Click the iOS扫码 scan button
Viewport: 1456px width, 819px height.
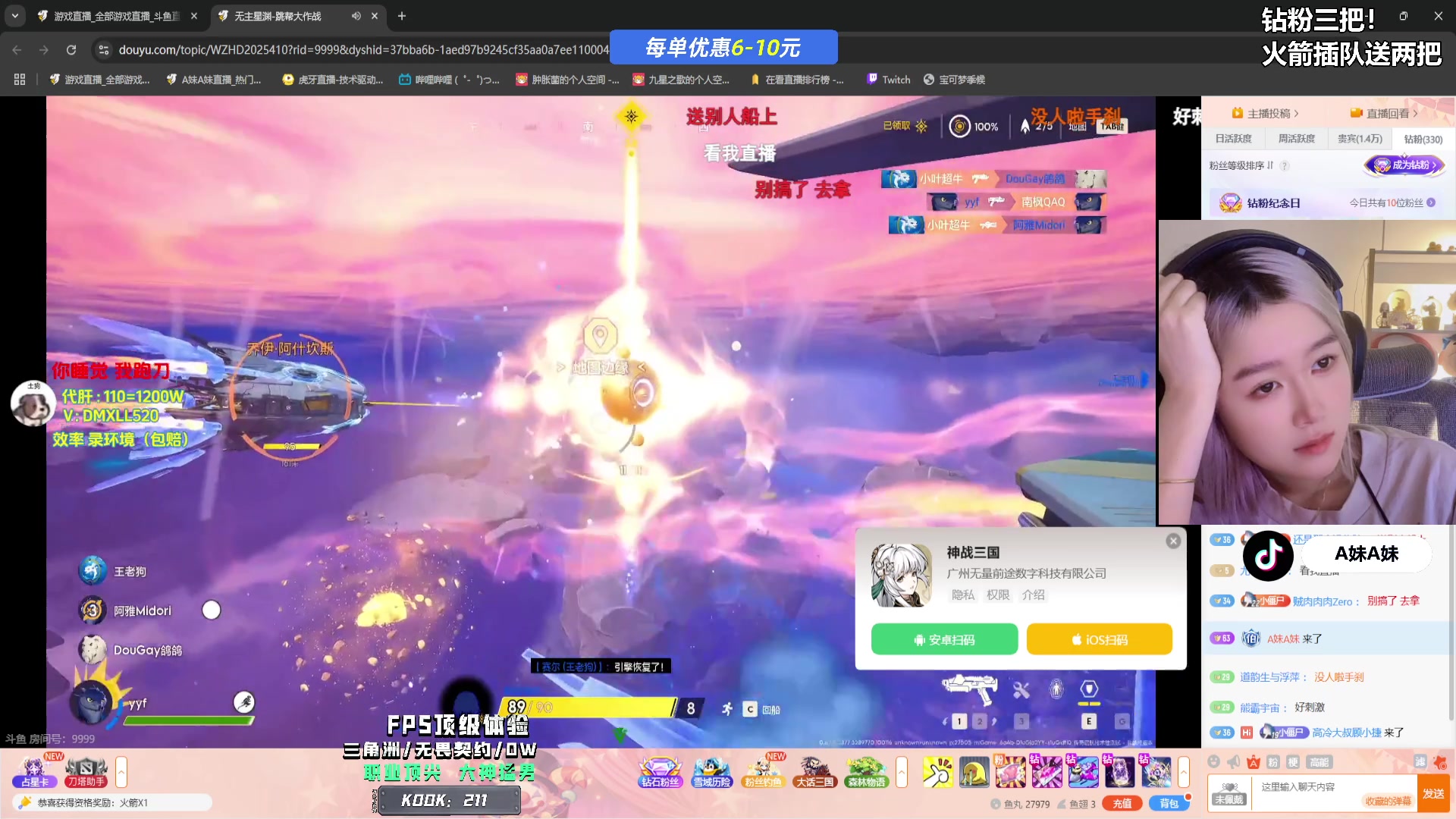pos(1099,639)
